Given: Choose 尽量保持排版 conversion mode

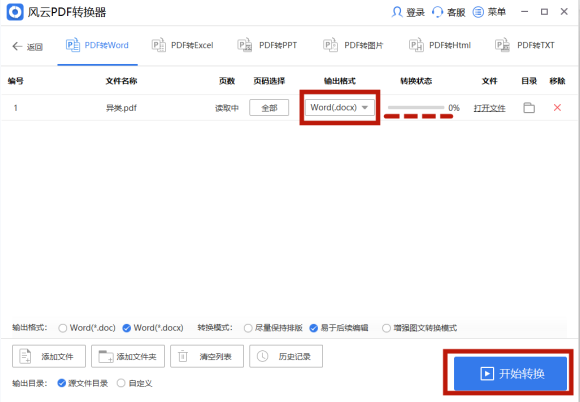Looking at the screenshot, I should tap(273, 328).
